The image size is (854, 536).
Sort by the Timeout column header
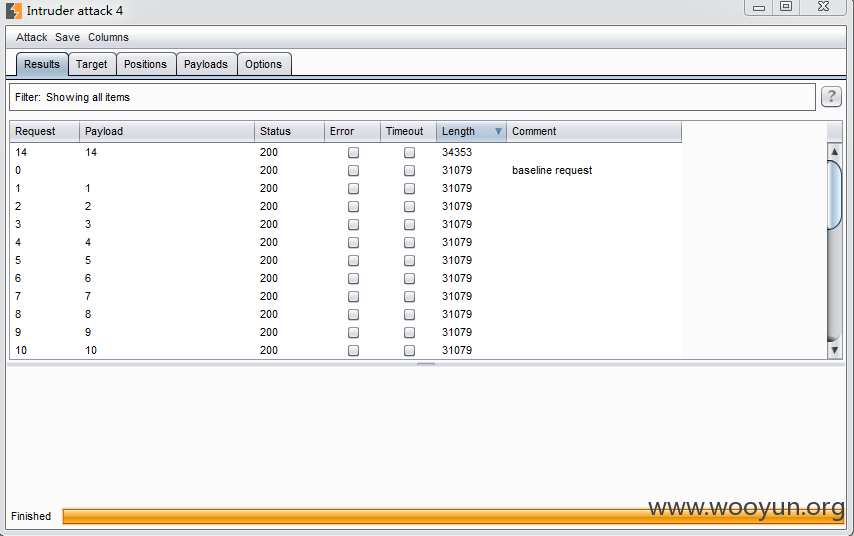[408, 131]
